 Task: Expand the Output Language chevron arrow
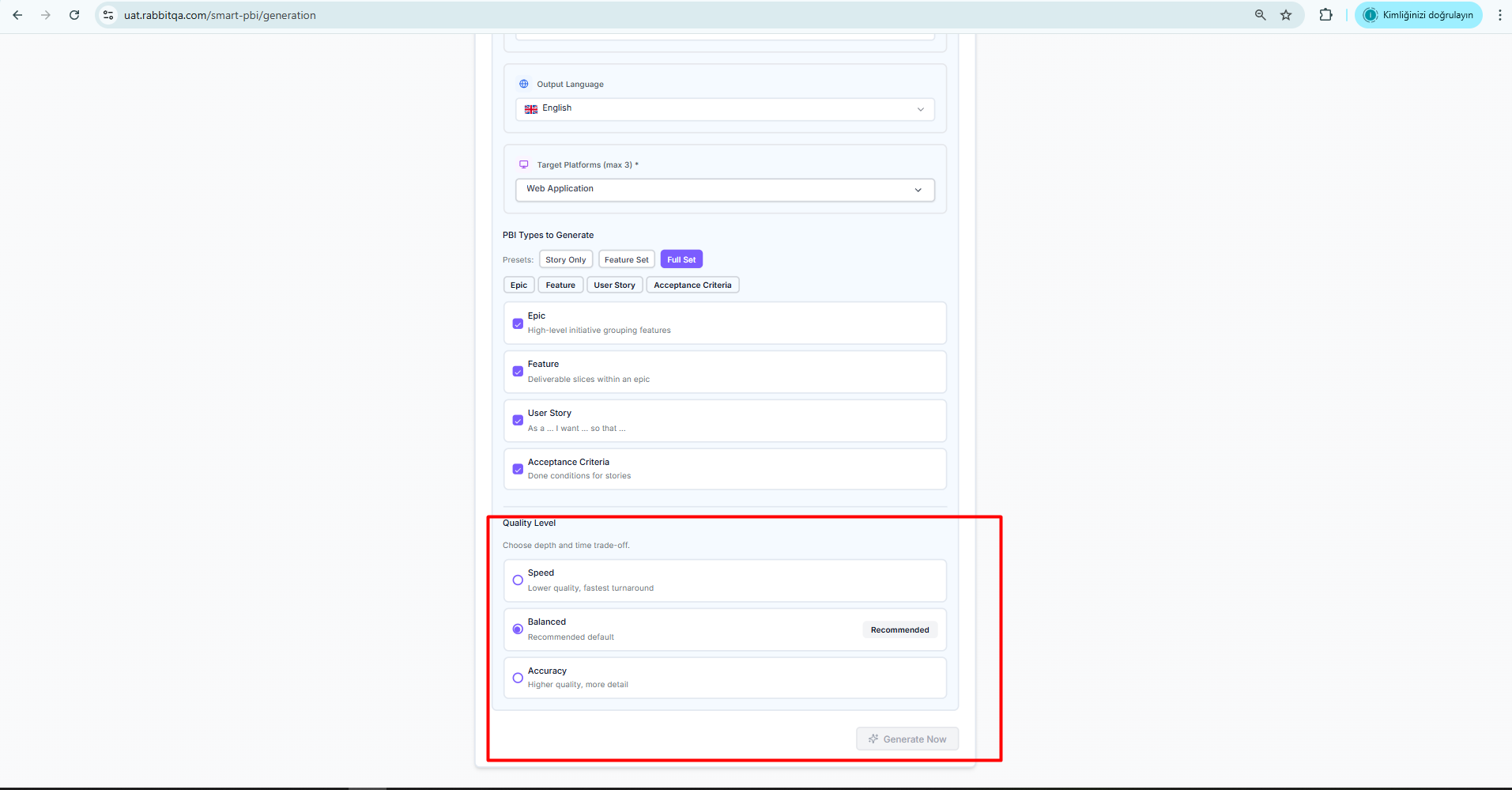[920, 109]
